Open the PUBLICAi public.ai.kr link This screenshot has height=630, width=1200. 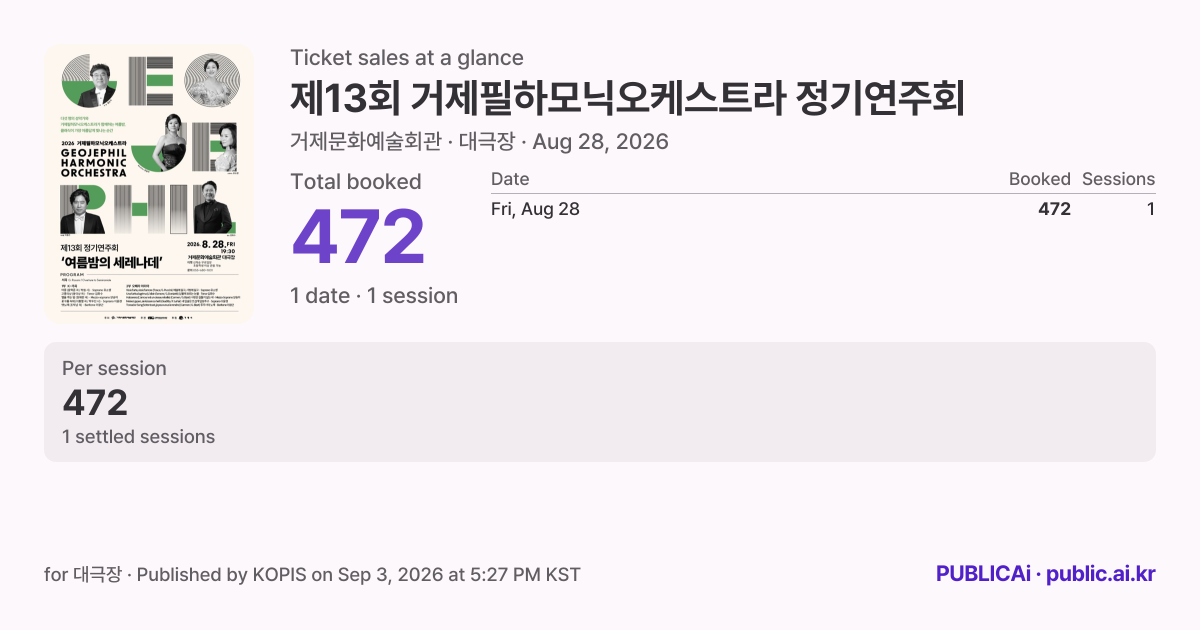click(1045, 574)
